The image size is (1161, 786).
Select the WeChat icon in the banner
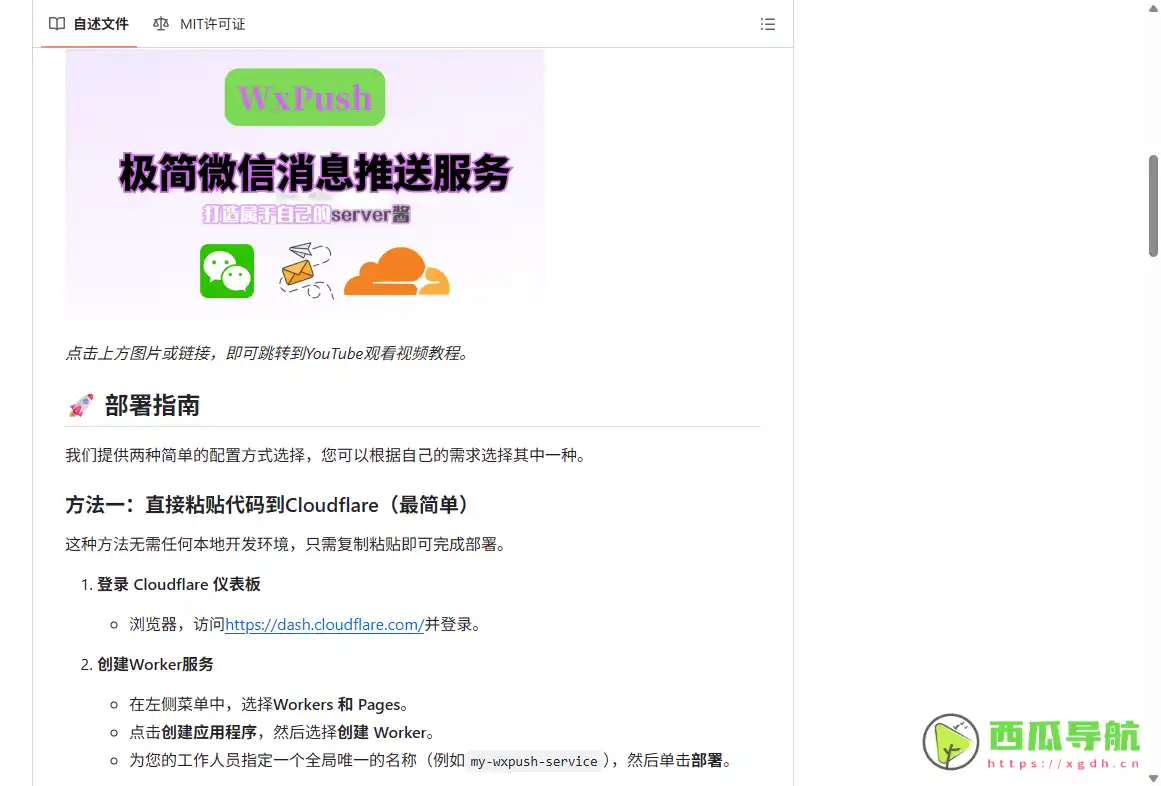click(227, 270)
